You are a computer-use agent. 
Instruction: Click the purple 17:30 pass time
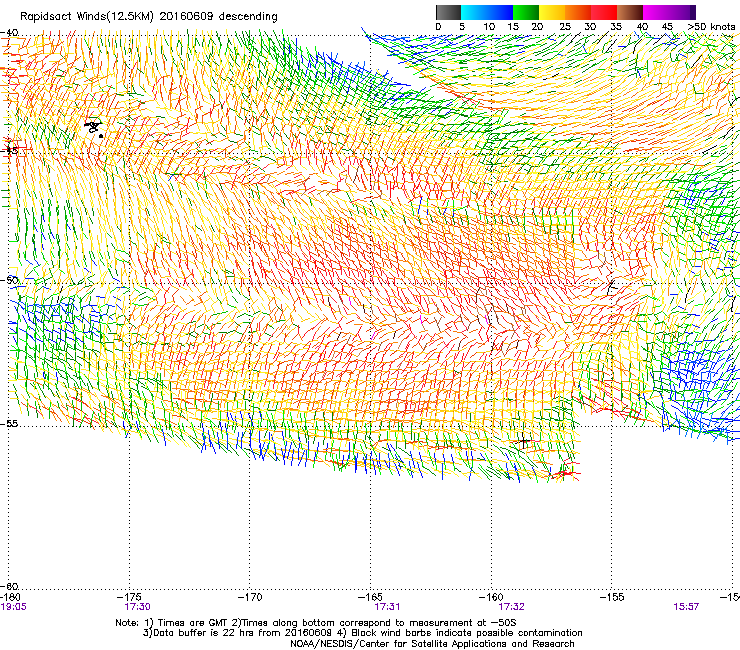click(x=137, y=607)
